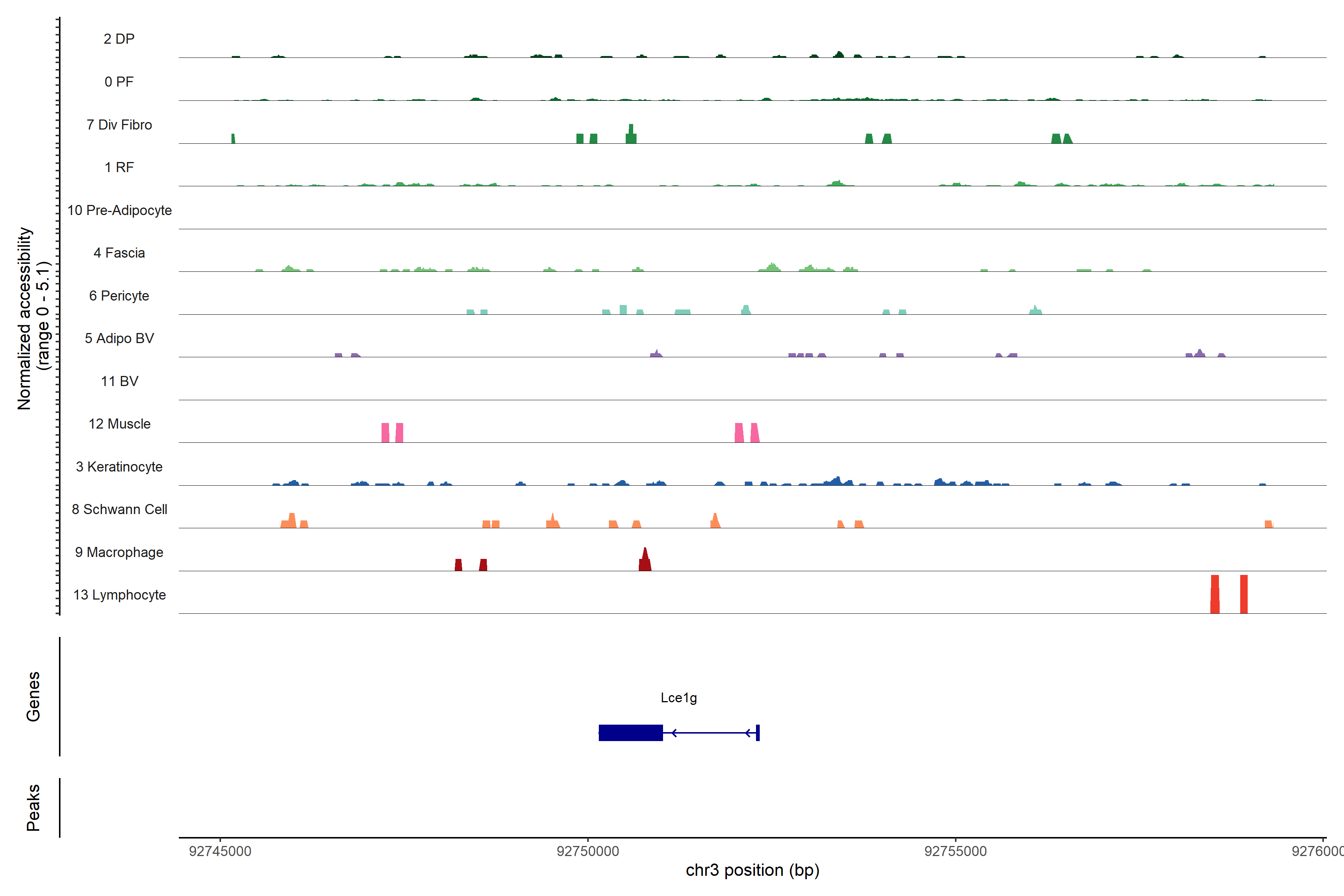The height and width of the screenshot is (896, 1344).
Task: Click the 12 Muscle track label
Action: pos(119,424)
